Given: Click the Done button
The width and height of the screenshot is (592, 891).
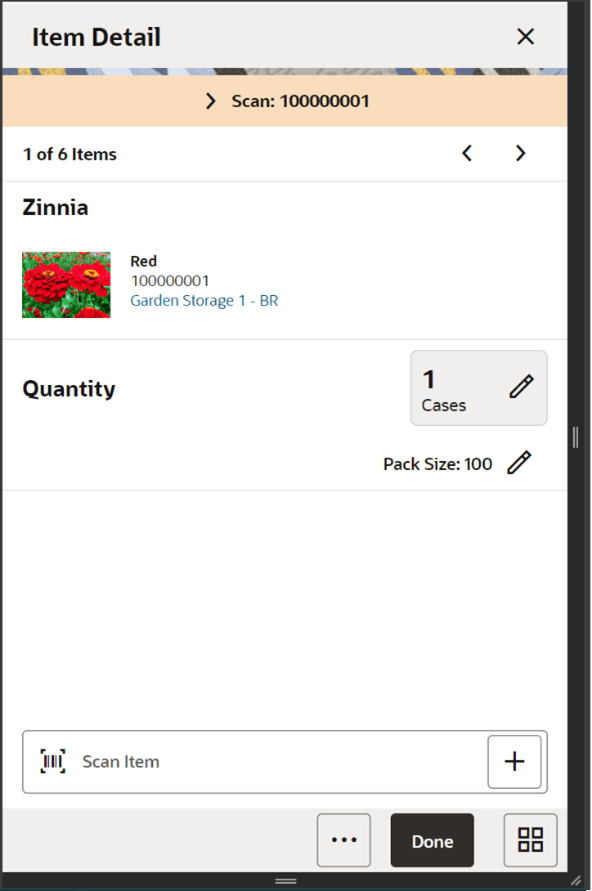Looking at the screenshot, I should [432, 840].
